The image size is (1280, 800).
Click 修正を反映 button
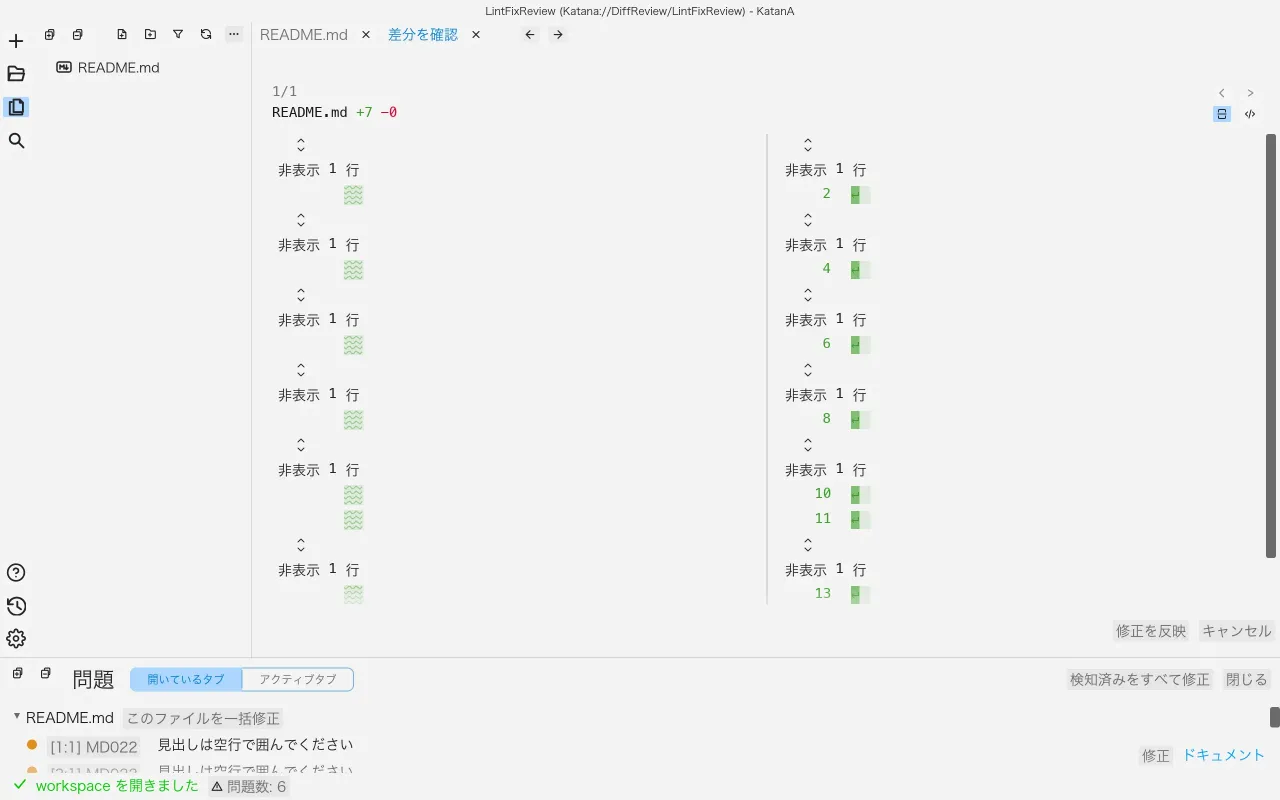coord(1151,631)
